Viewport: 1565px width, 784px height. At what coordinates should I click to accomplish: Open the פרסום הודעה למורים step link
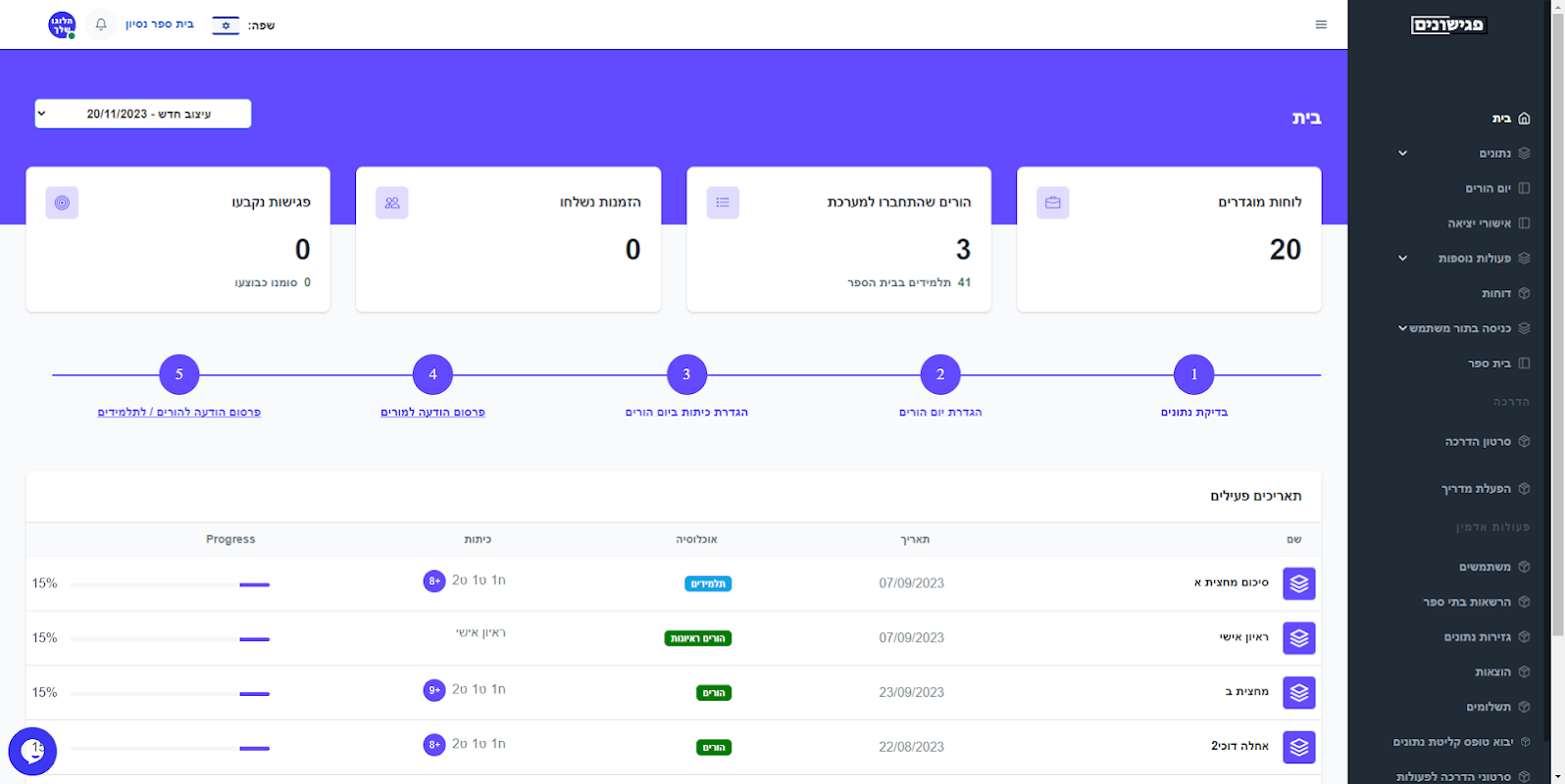(x=432, y=413)
